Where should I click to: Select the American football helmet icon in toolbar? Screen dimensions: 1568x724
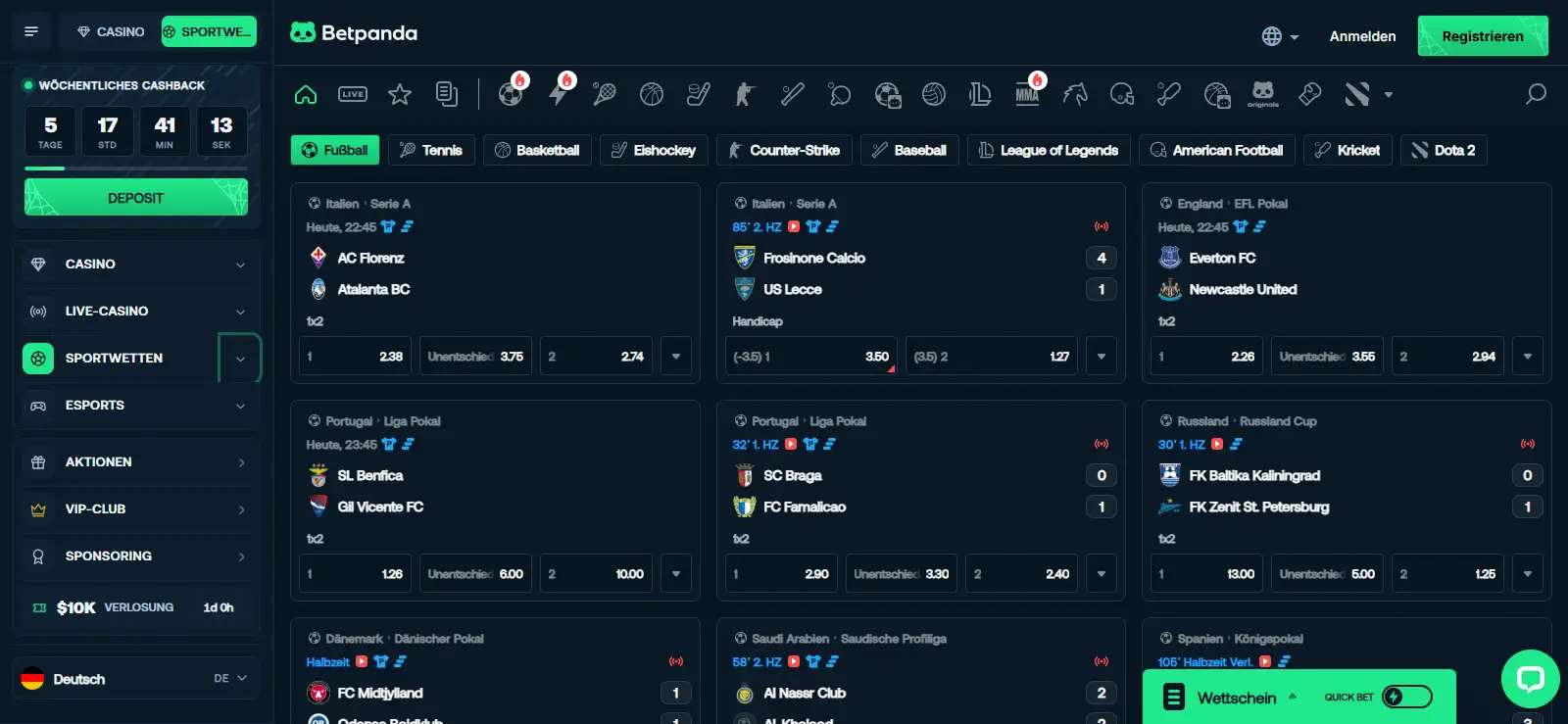1122,94
